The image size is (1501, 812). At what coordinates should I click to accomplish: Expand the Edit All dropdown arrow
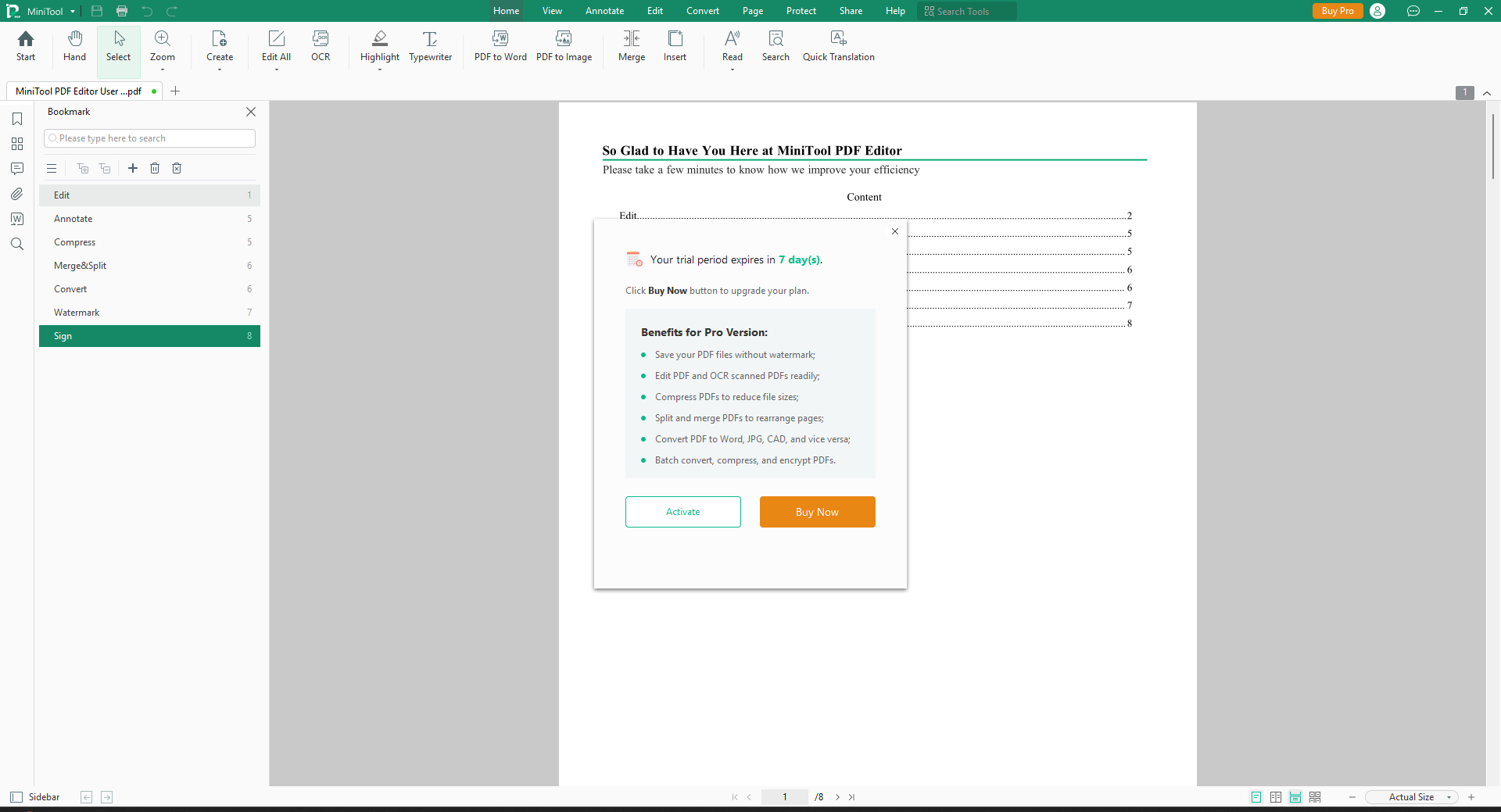276,70
